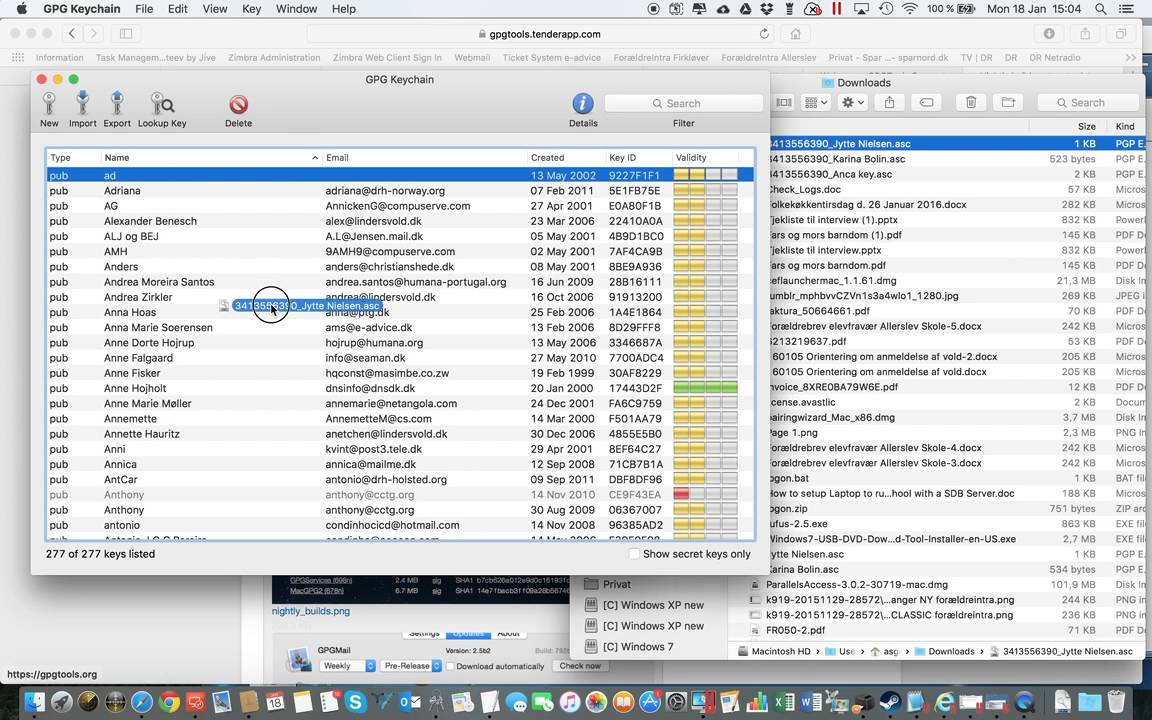Open the Dropbox menu bar icon

click(767, 9)
